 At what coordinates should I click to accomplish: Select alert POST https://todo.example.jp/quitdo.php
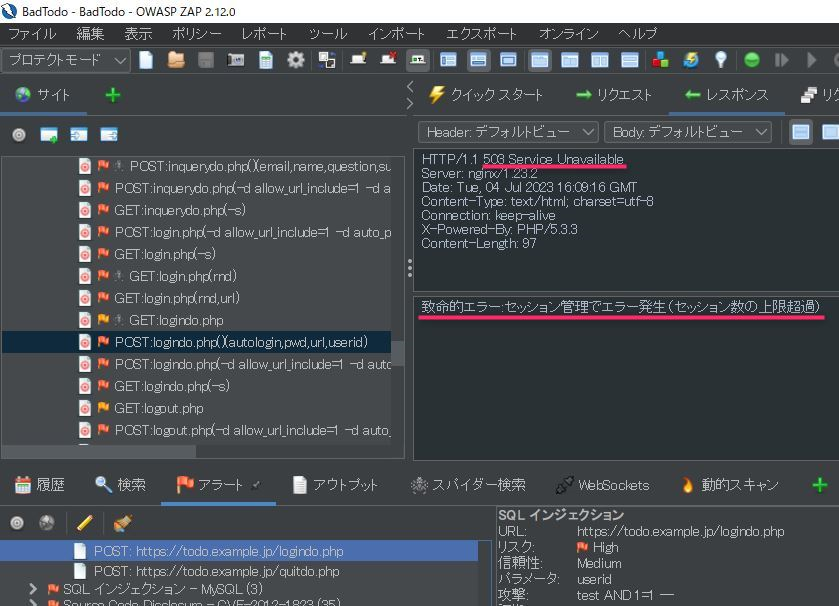[x=217, y=571]
